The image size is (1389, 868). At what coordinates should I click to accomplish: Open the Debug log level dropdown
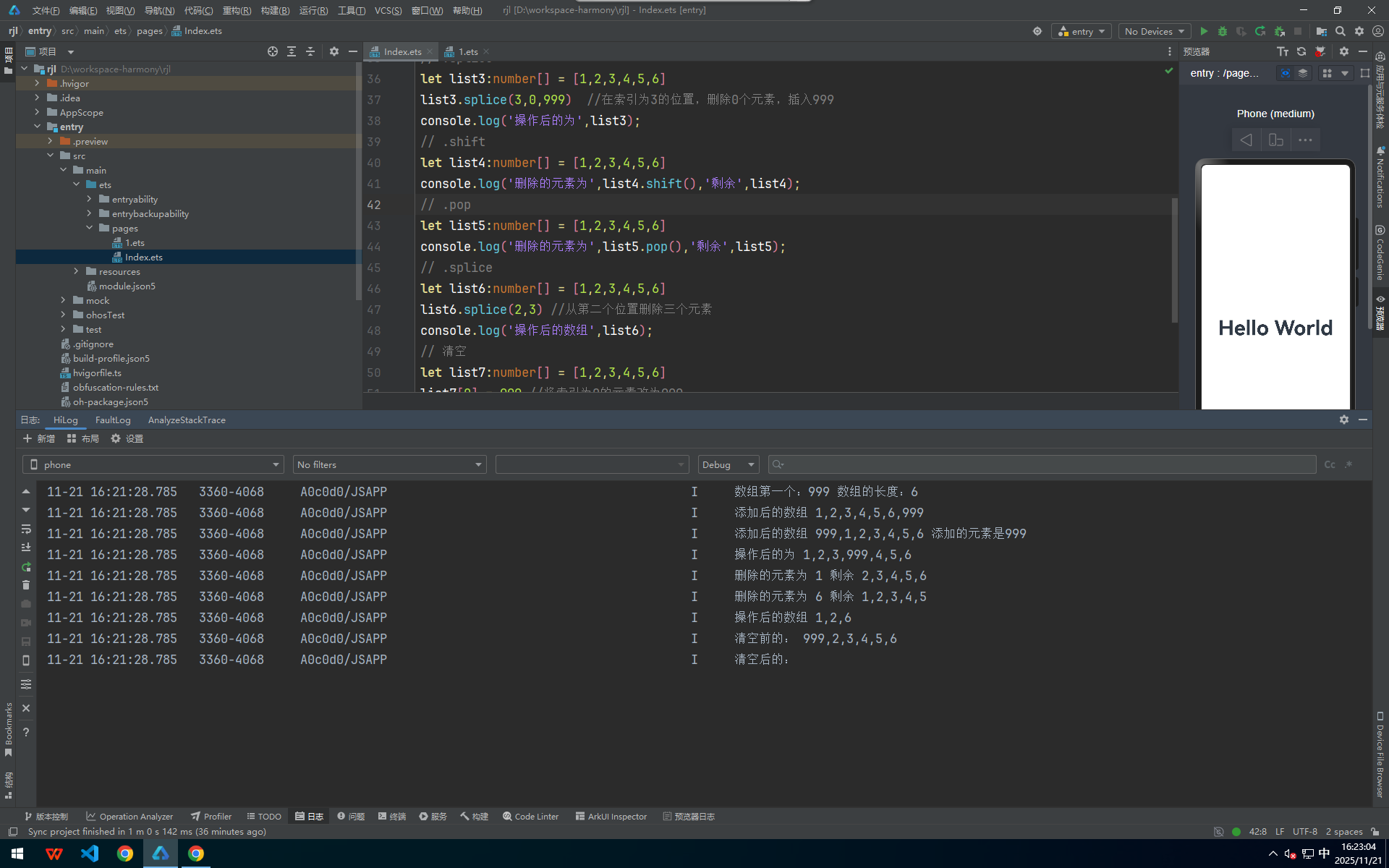(728, 464)
